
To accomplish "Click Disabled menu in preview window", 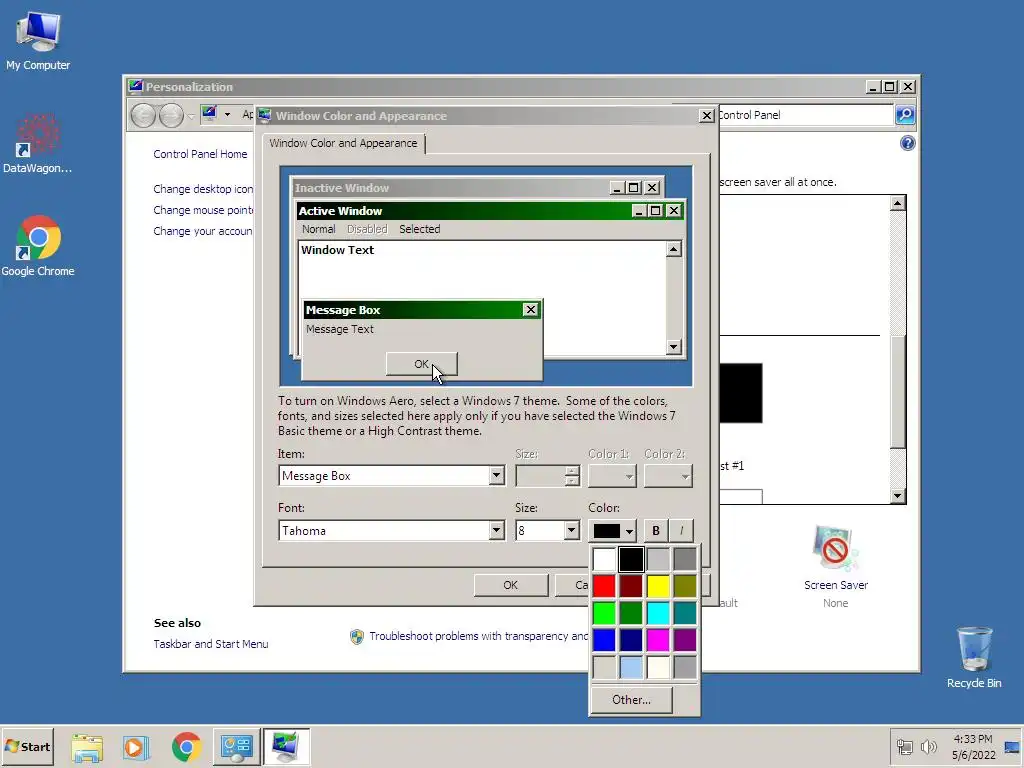I will 367,229.
